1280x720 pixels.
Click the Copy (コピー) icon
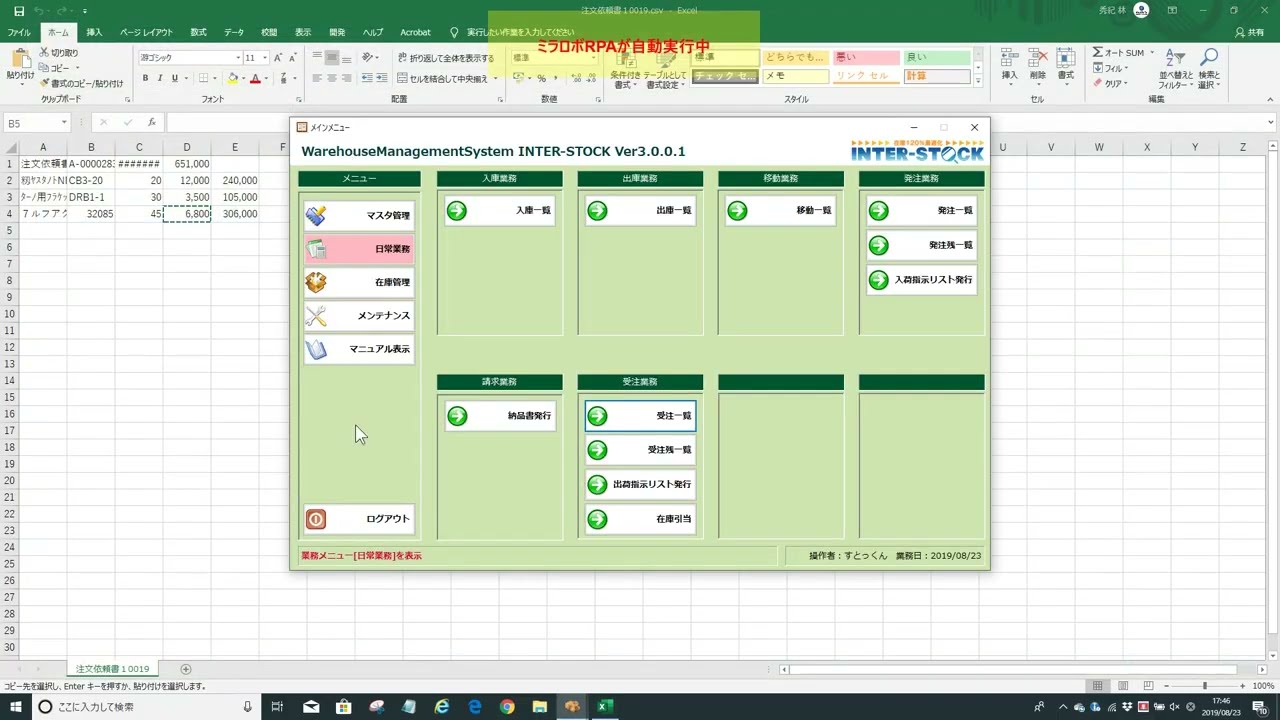click(x=44, y=68)
